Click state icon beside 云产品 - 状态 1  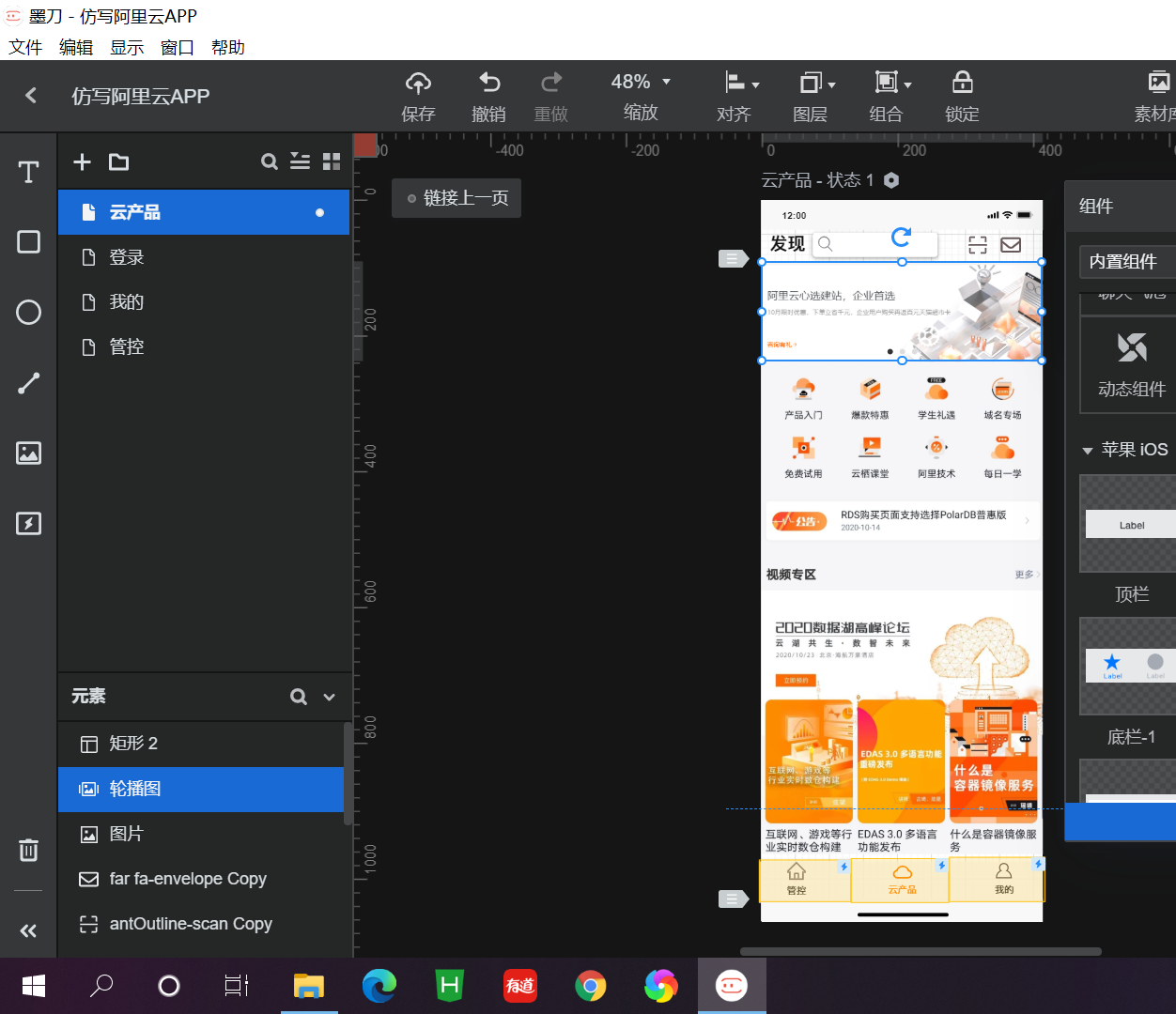(891, 180)
